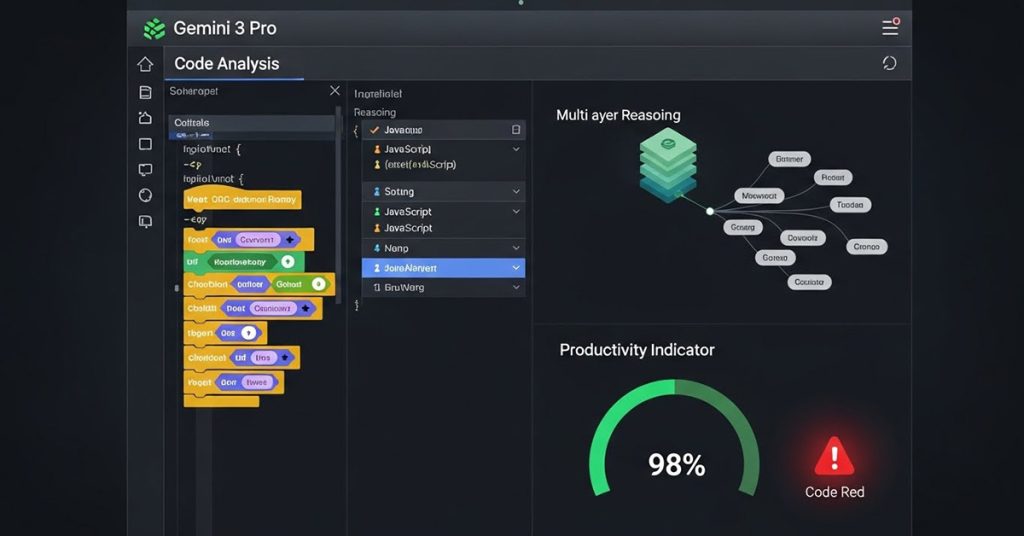Click the icon in the GruWarg row

tap(377, 287)
